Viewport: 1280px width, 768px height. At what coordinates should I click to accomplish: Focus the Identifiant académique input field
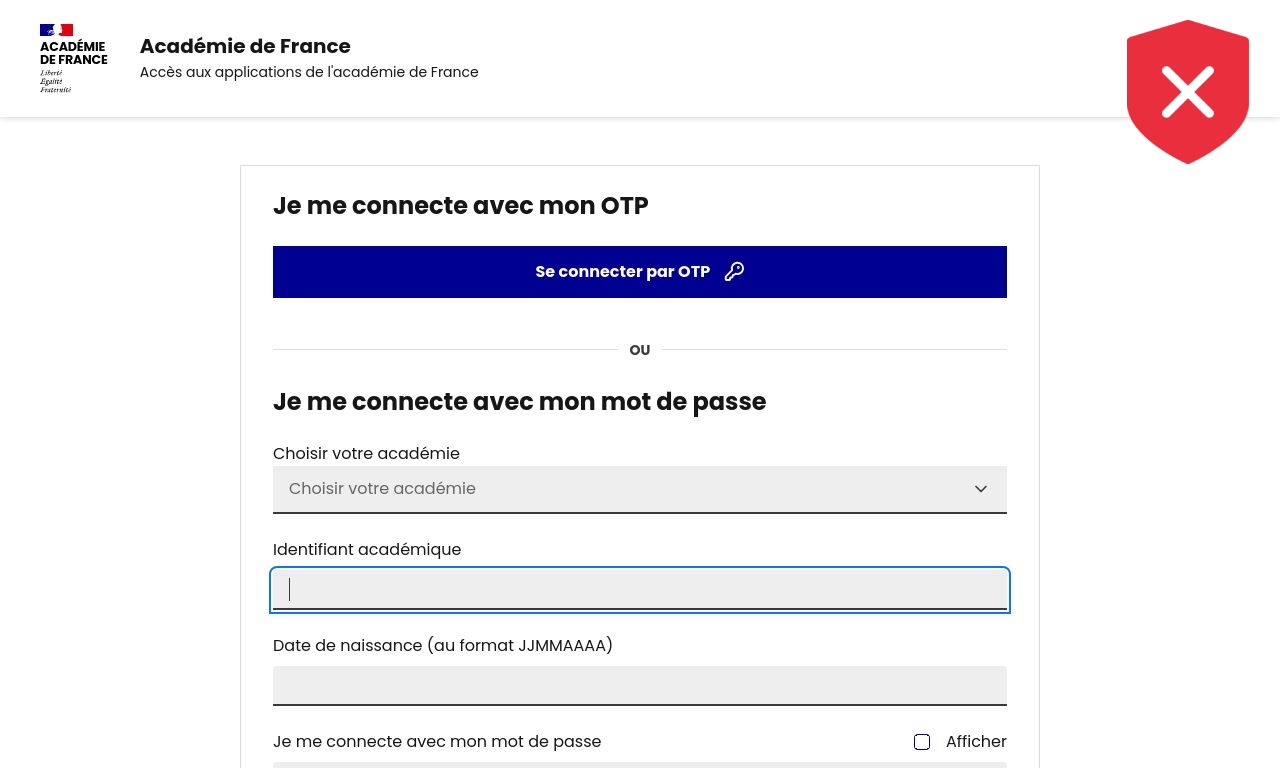[x=640, y=590]
